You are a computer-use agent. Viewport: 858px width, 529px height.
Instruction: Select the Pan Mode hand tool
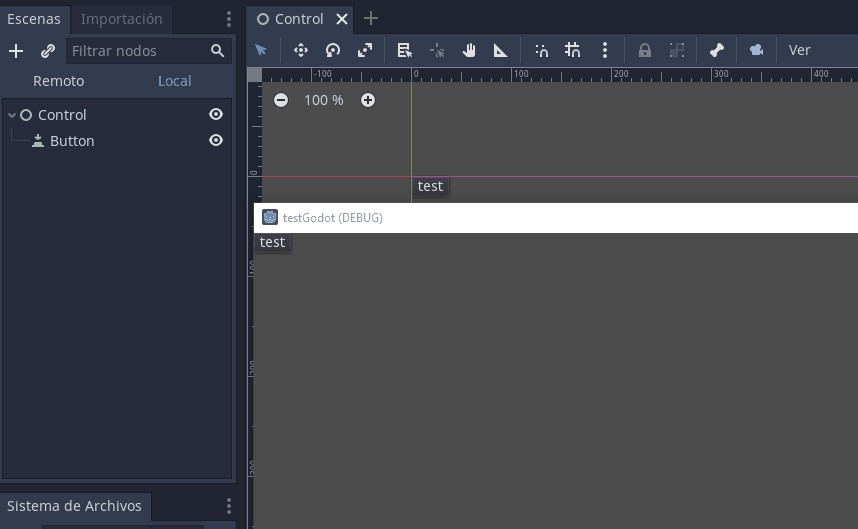coord(469,50)
